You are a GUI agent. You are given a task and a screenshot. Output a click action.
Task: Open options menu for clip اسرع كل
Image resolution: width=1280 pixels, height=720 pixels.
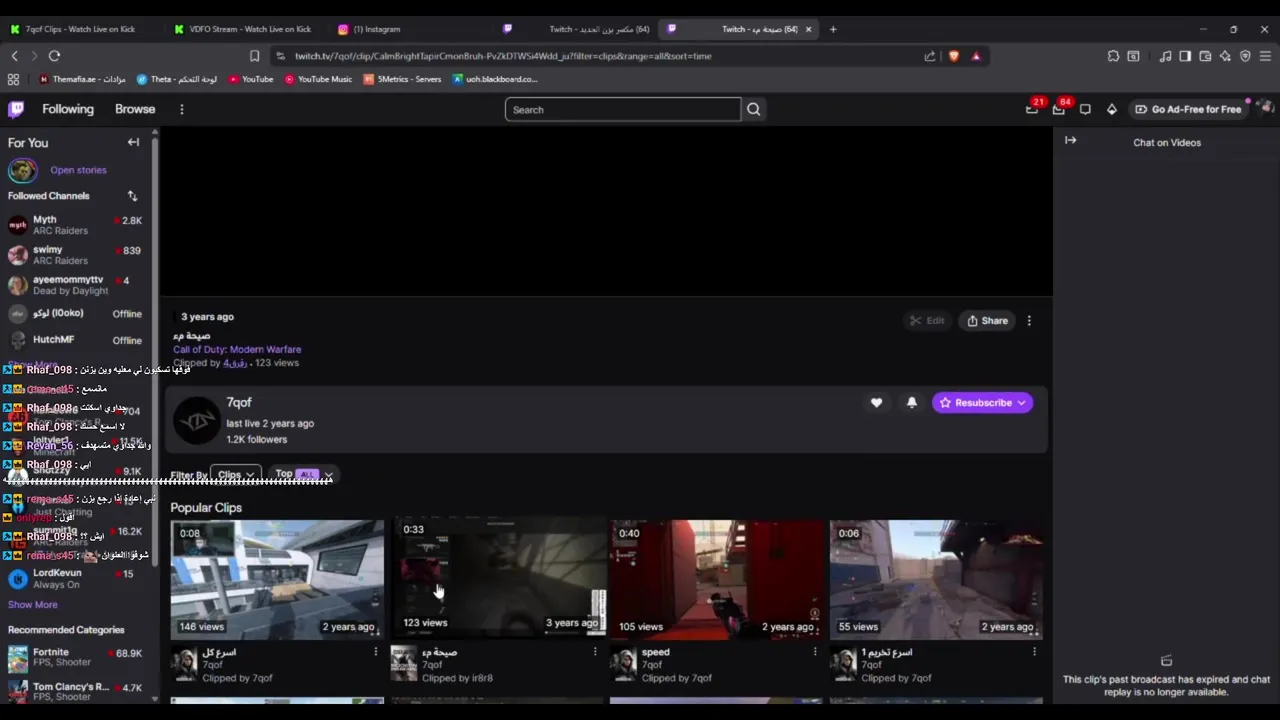(x=376, y=652)
